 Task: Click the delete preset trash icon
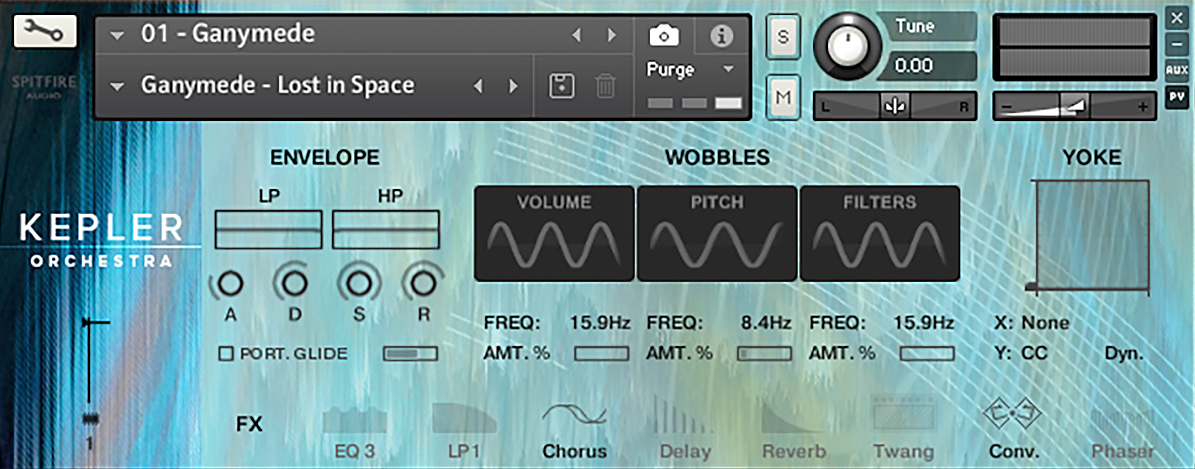pyautogui.click(x=605, y=86)
